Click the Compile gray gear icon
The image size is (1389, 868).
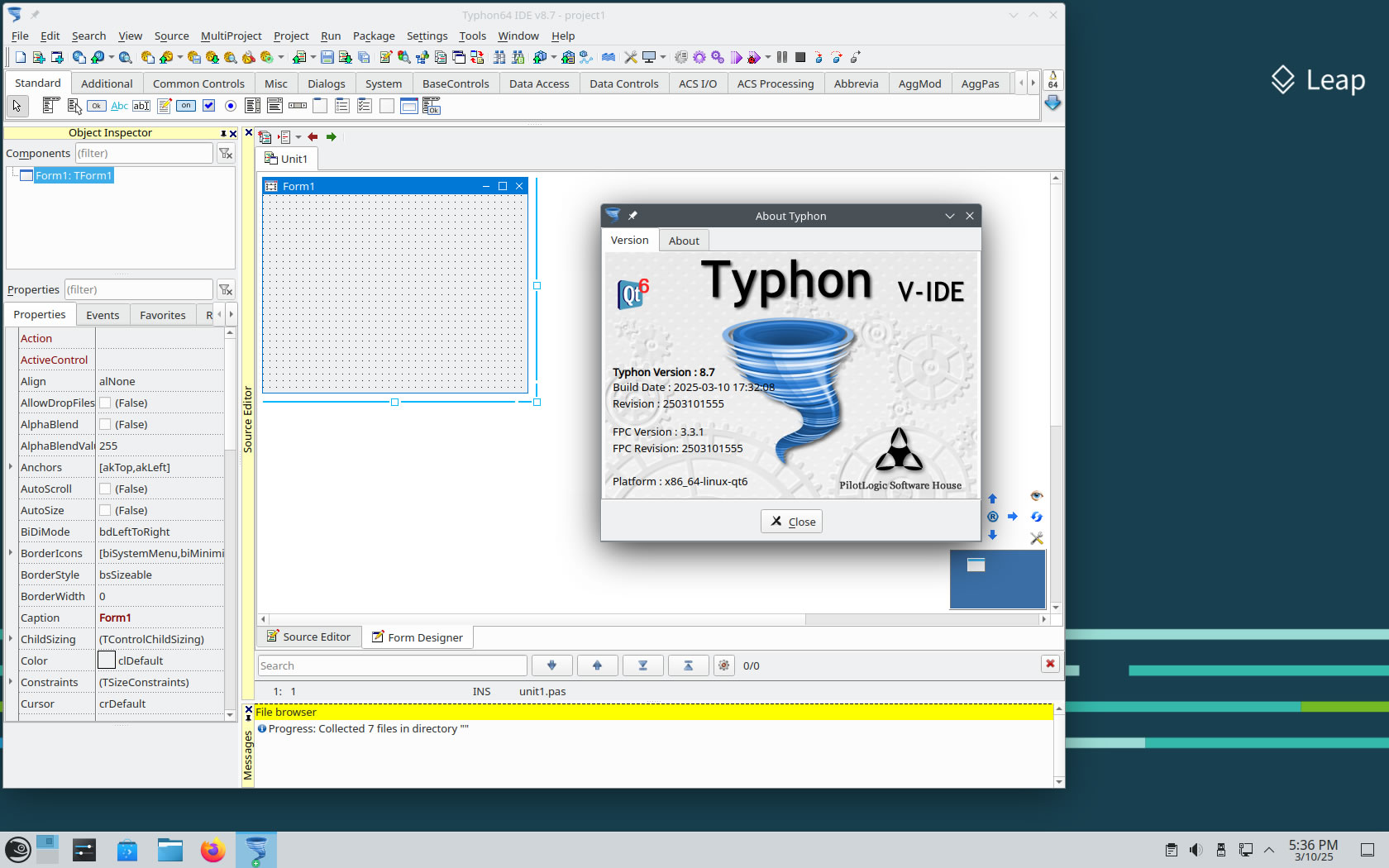tap(681, 57)
